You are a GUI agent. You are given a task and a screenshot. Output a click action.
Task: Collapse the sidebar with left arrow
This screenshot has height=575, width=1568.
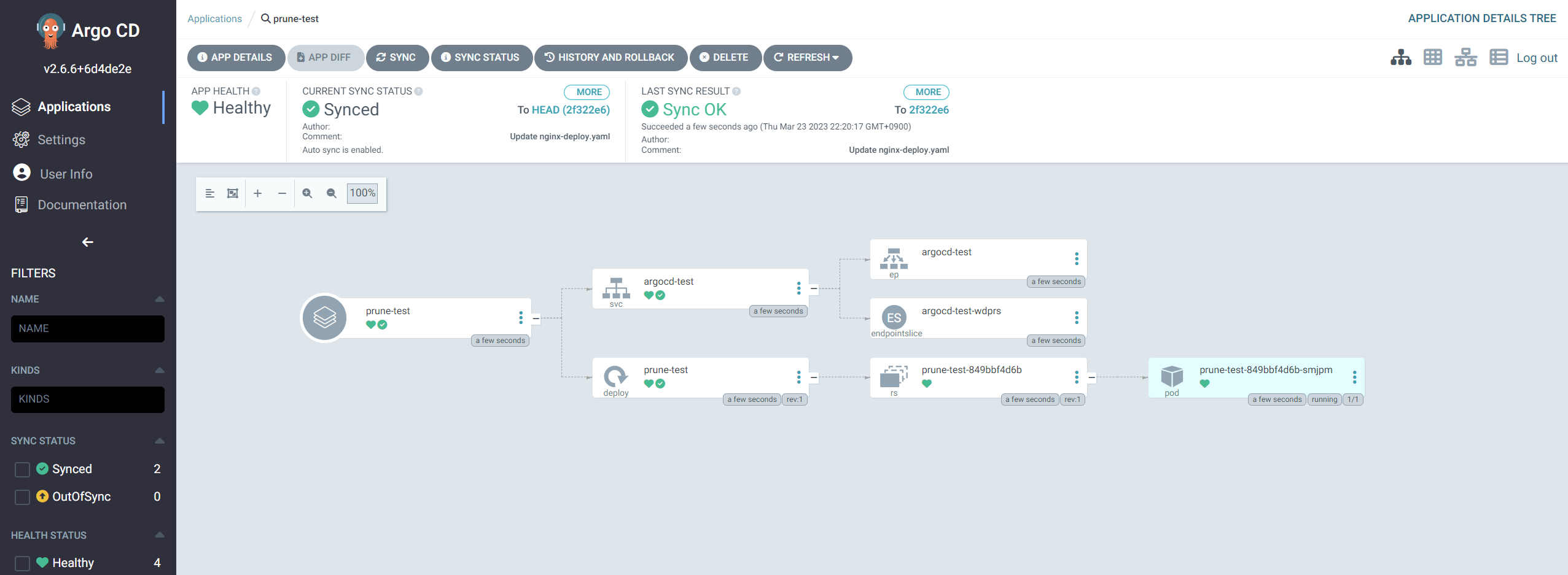coord(88,242)
